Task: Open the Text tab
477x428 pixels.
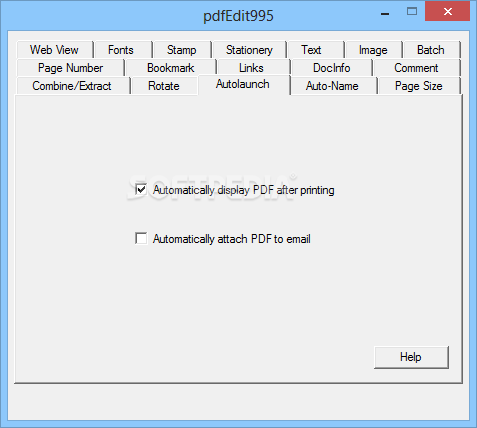Action: [315, 50]
